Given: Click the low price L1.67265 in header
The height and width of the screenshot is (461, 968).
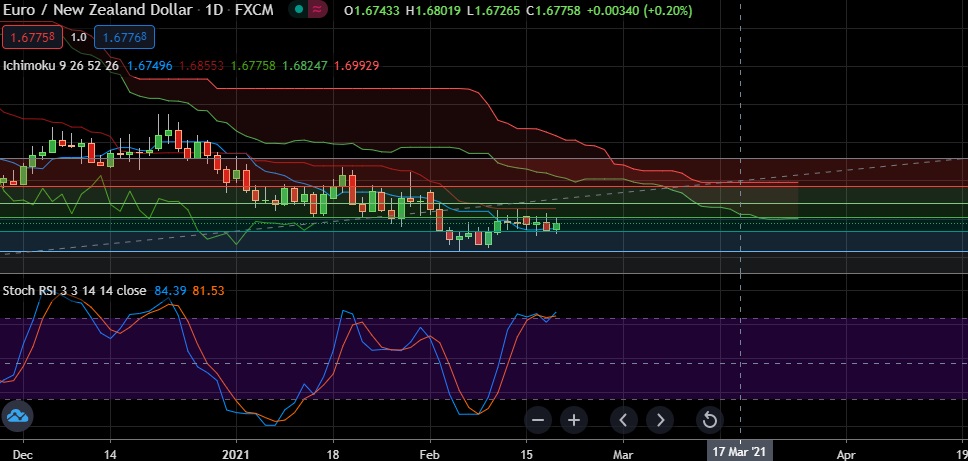Looking at the screenshot, I should coord(493,10).
